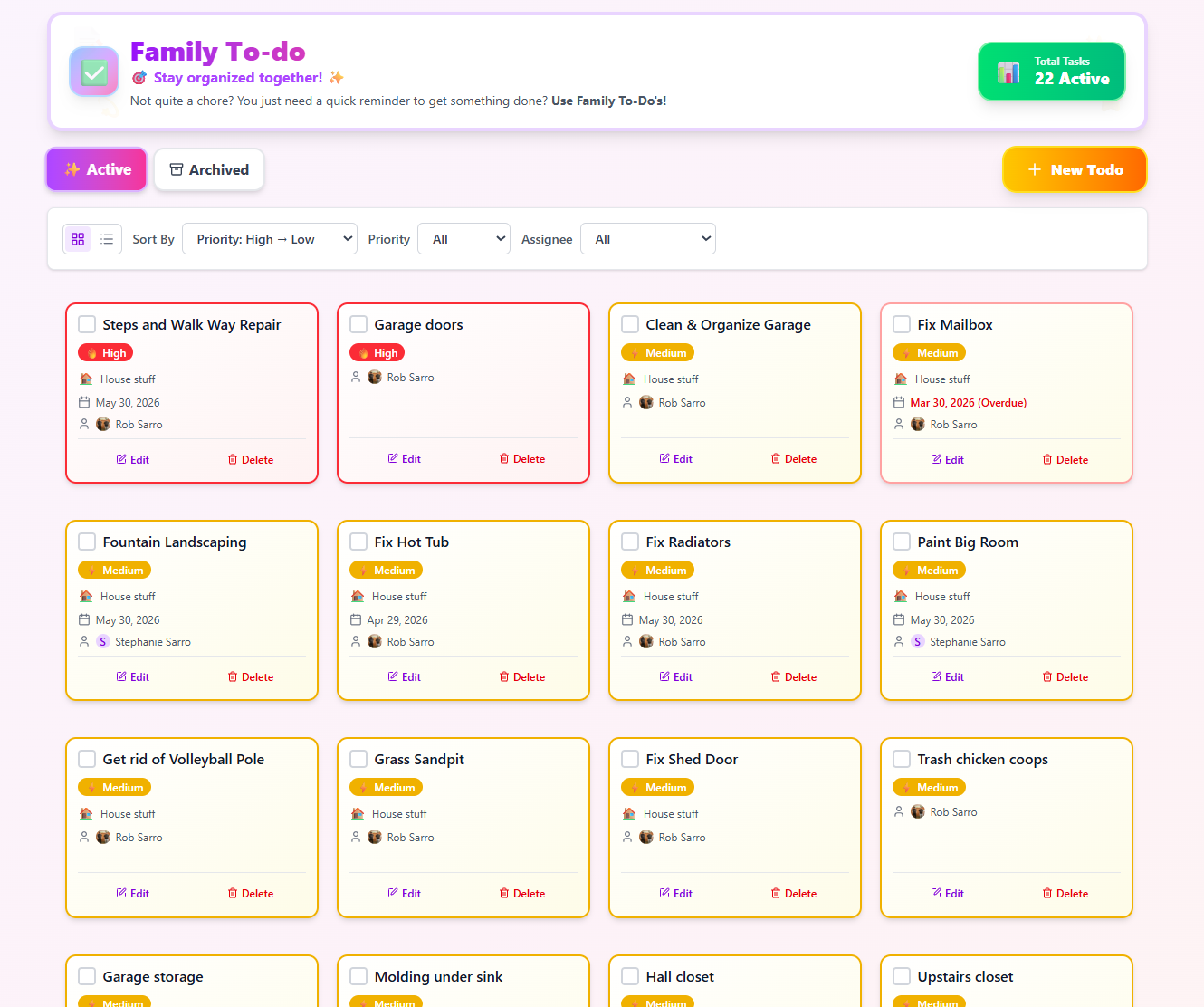Edit Get rid of Volleyball Pole task
This screenshot has width=1204, height=1007.
tap(133, 894)
